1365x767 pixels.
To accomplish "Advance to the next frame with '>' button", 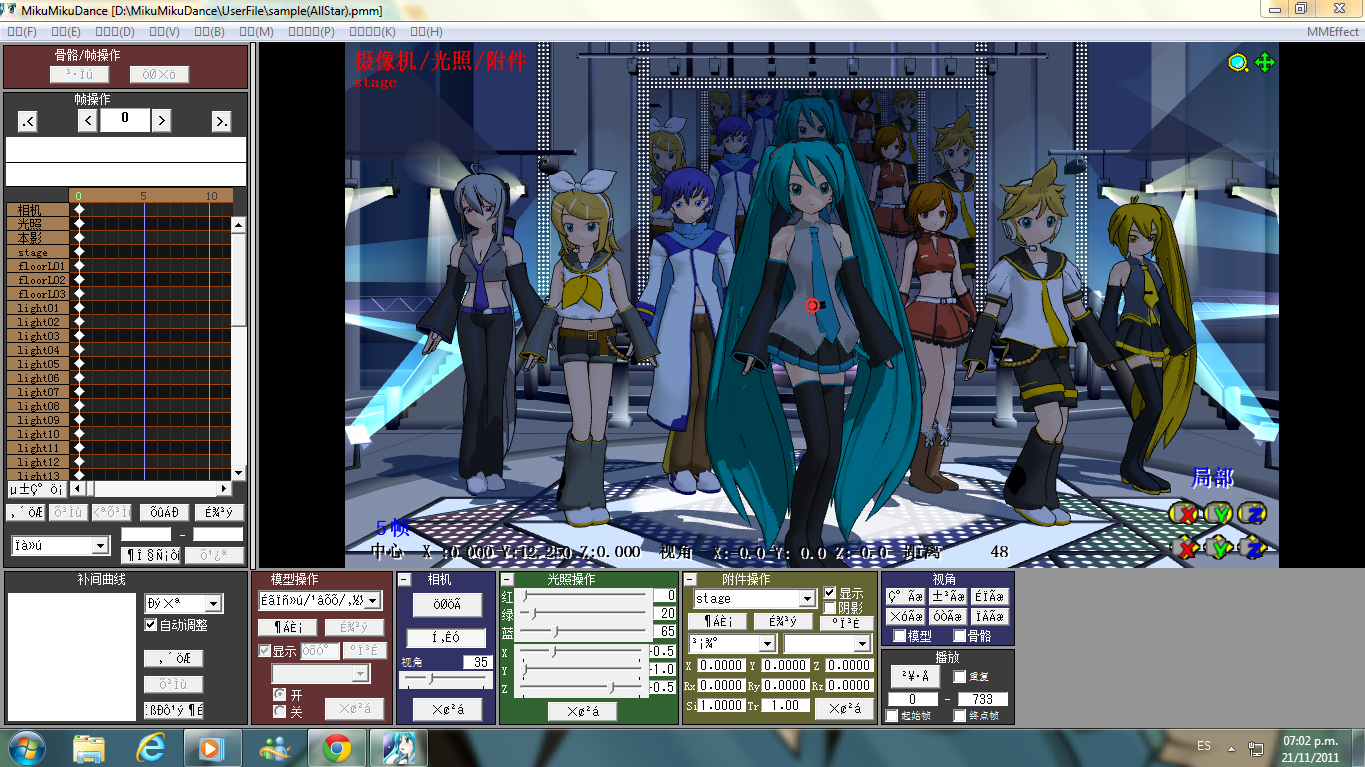I will 161,121.
